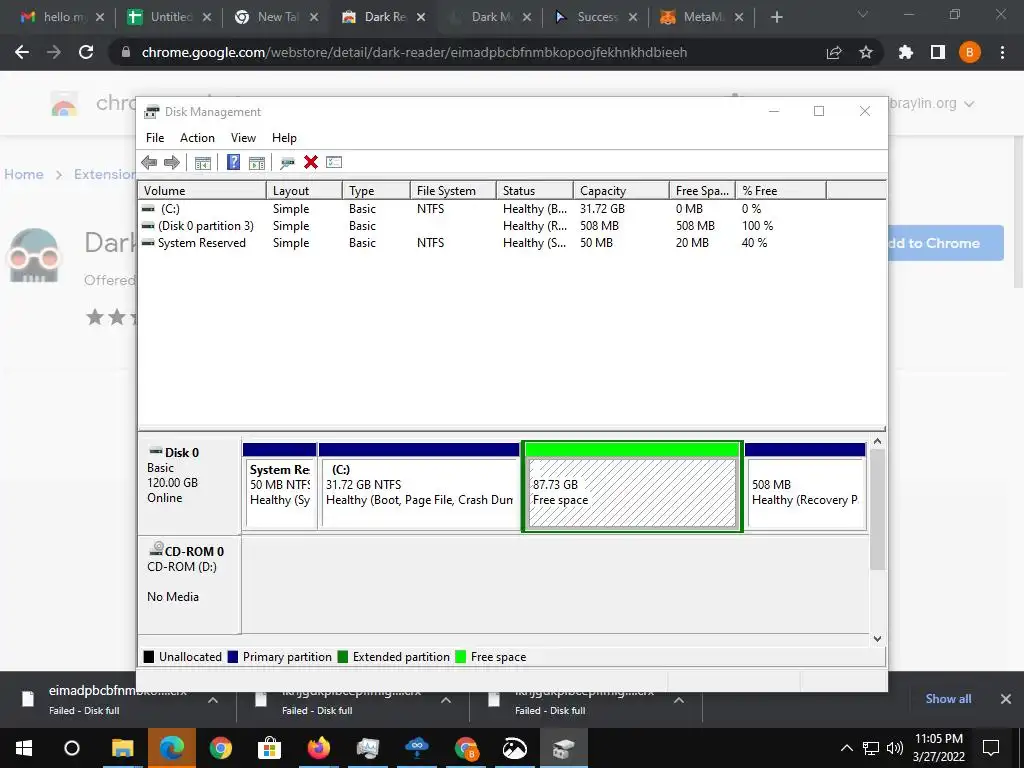Expand options for the third failed download item
1024x768 pixels.
click(679, 700)
